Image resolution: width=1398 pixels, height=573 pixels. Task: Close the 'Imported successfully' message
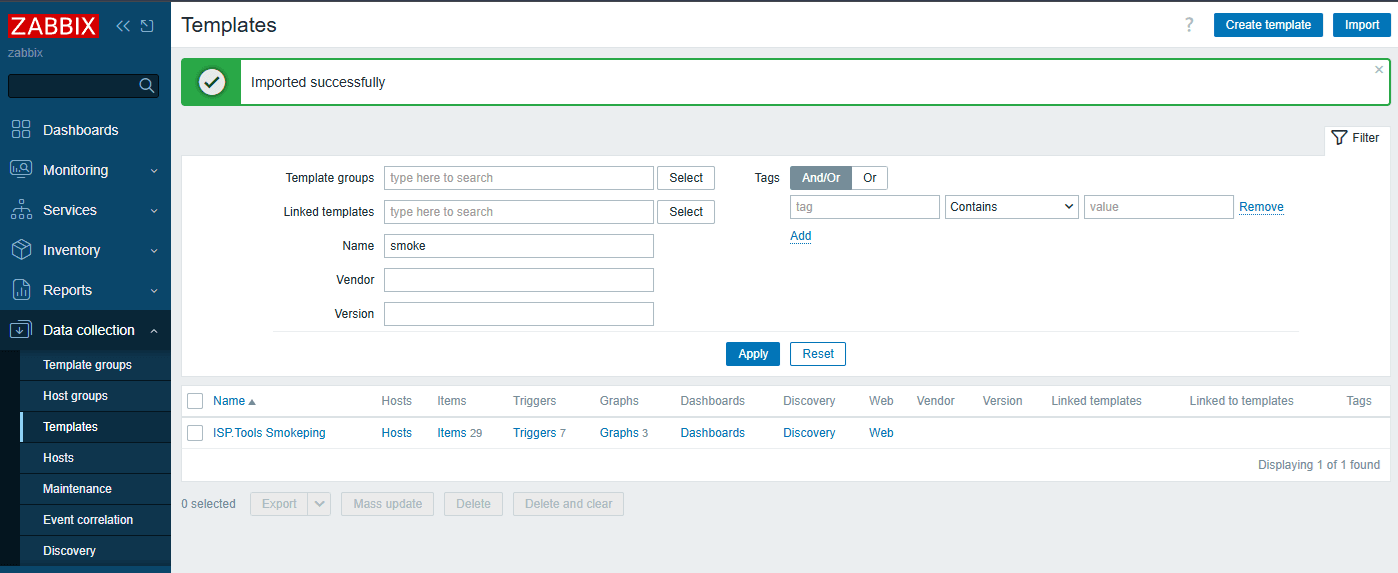pyautogui.click(x=1379, y=70)
